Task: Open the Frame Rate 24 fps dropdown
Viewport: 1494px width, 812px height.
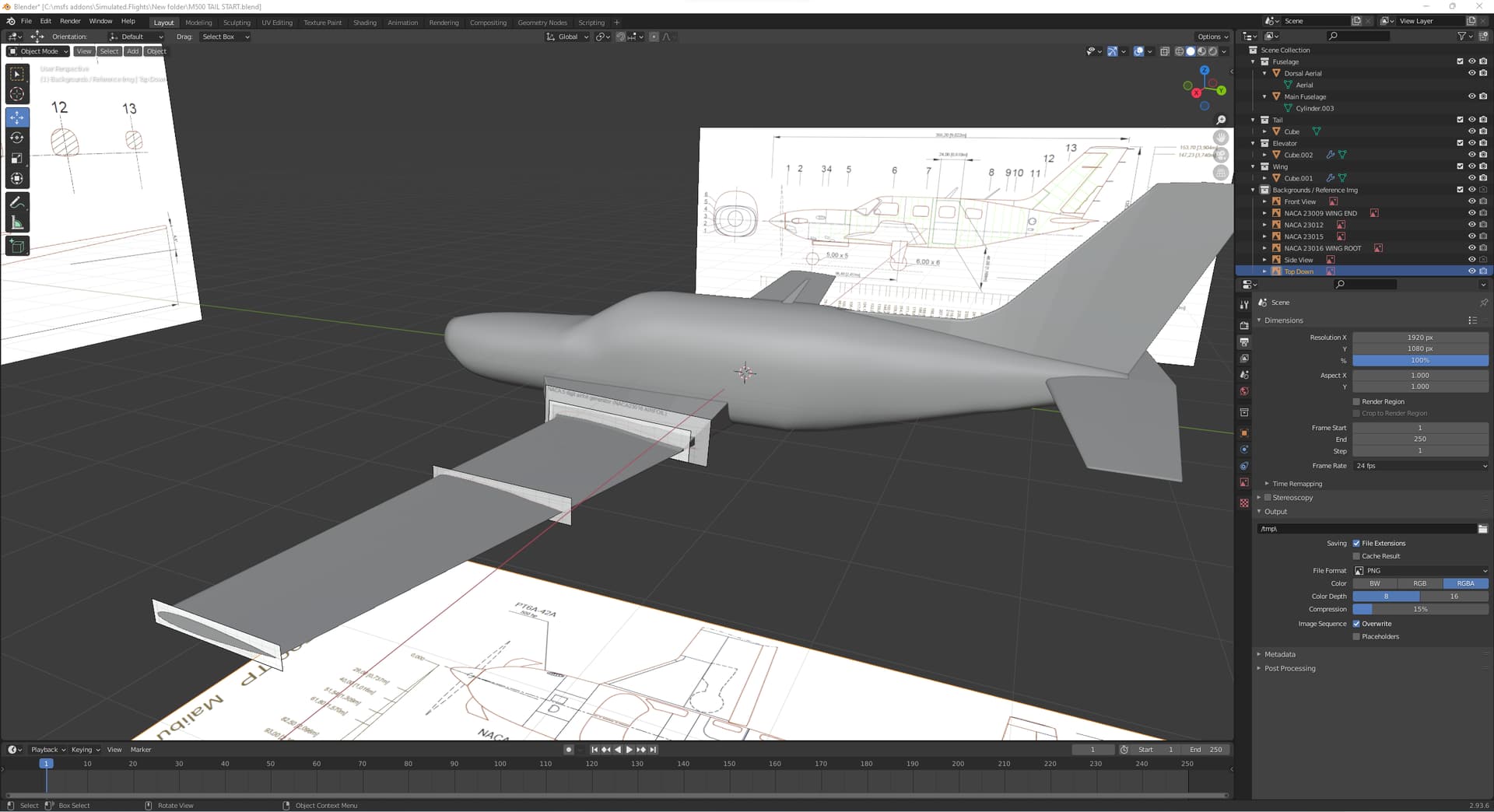Action: pyautogui.click(x=1421, y=466)
